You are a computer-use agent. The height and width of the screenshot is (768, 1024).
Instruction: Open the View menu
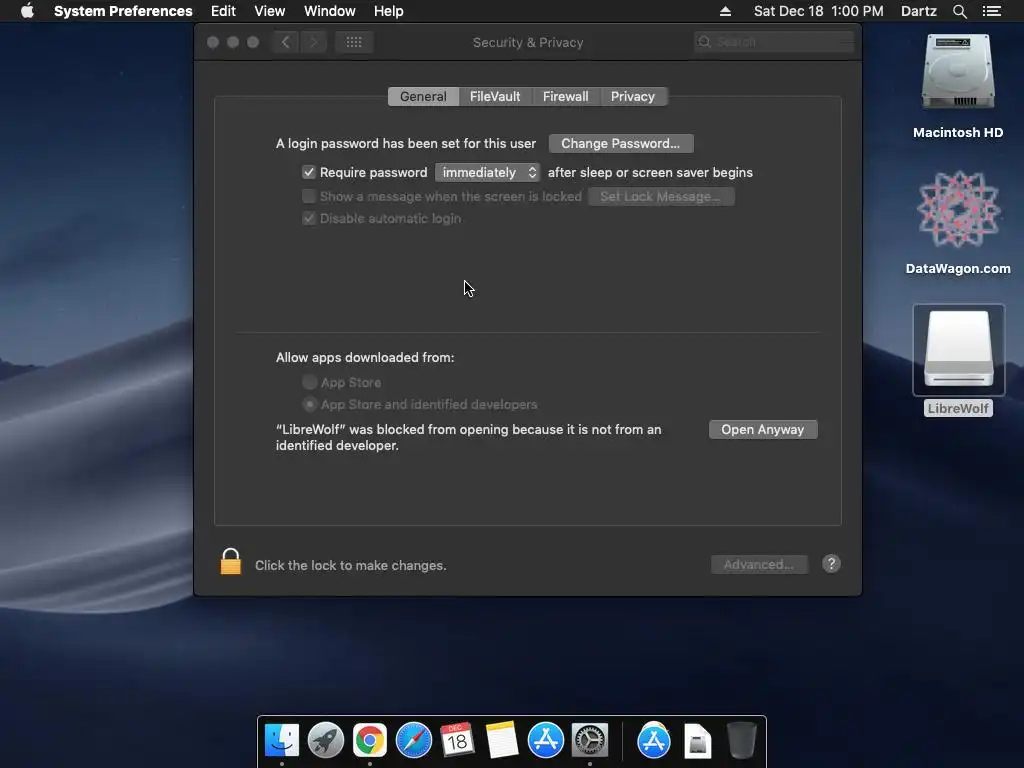[270, 11]
